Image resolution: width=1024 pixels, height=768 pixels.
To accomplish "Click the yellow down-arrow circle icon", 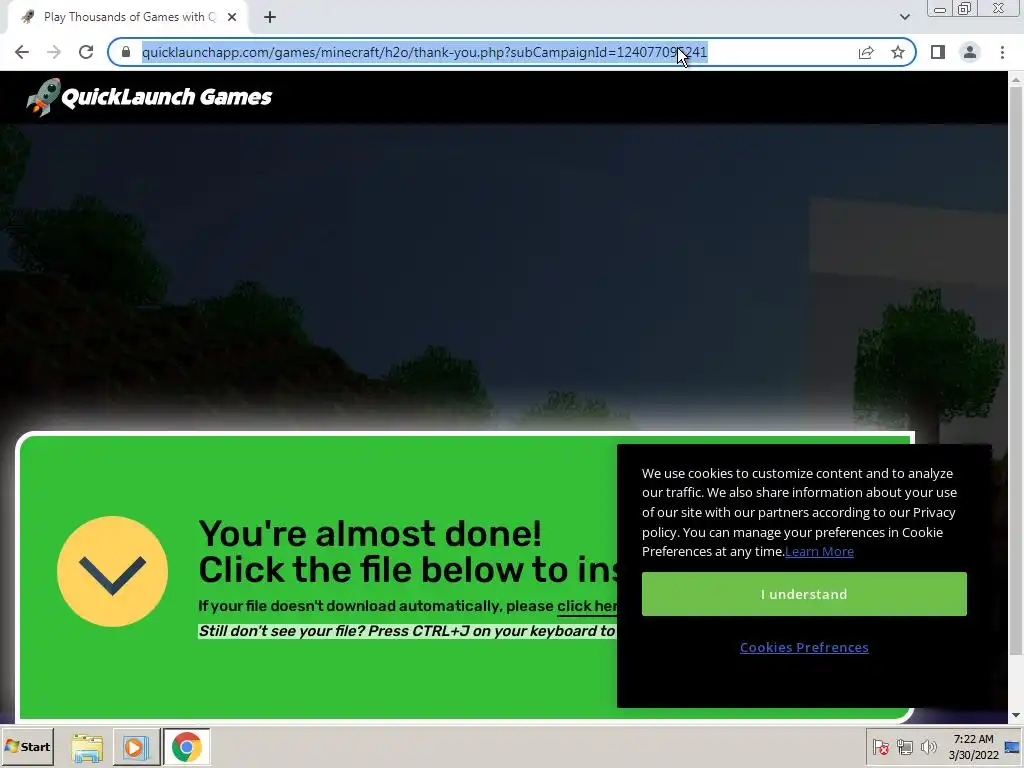I will point(112,571).
